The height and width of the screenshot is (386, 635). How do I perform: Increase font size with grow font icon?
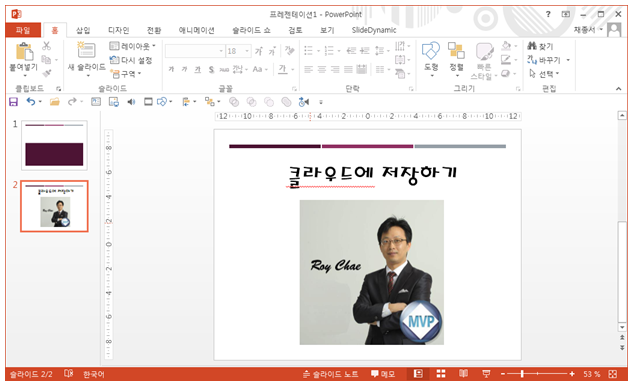click(x=259, y=51)
